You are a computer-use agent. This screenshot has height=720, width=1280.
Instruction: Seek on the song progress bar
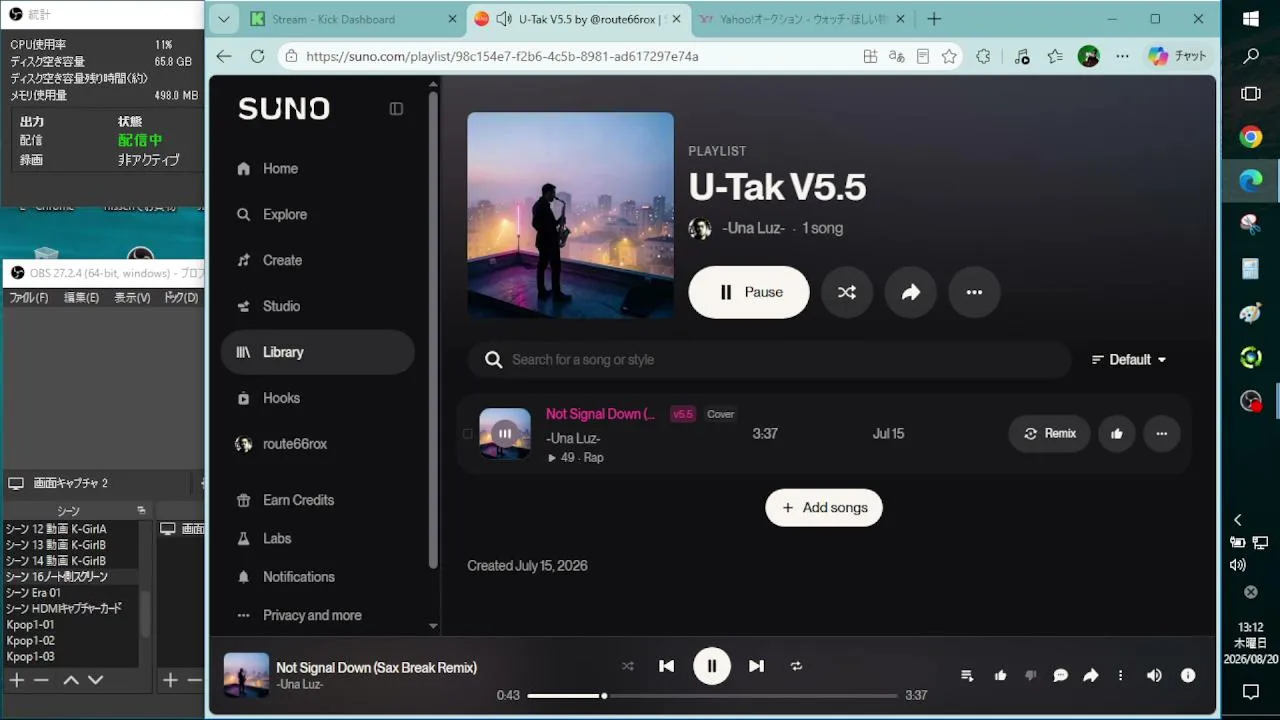pos(712,696)
